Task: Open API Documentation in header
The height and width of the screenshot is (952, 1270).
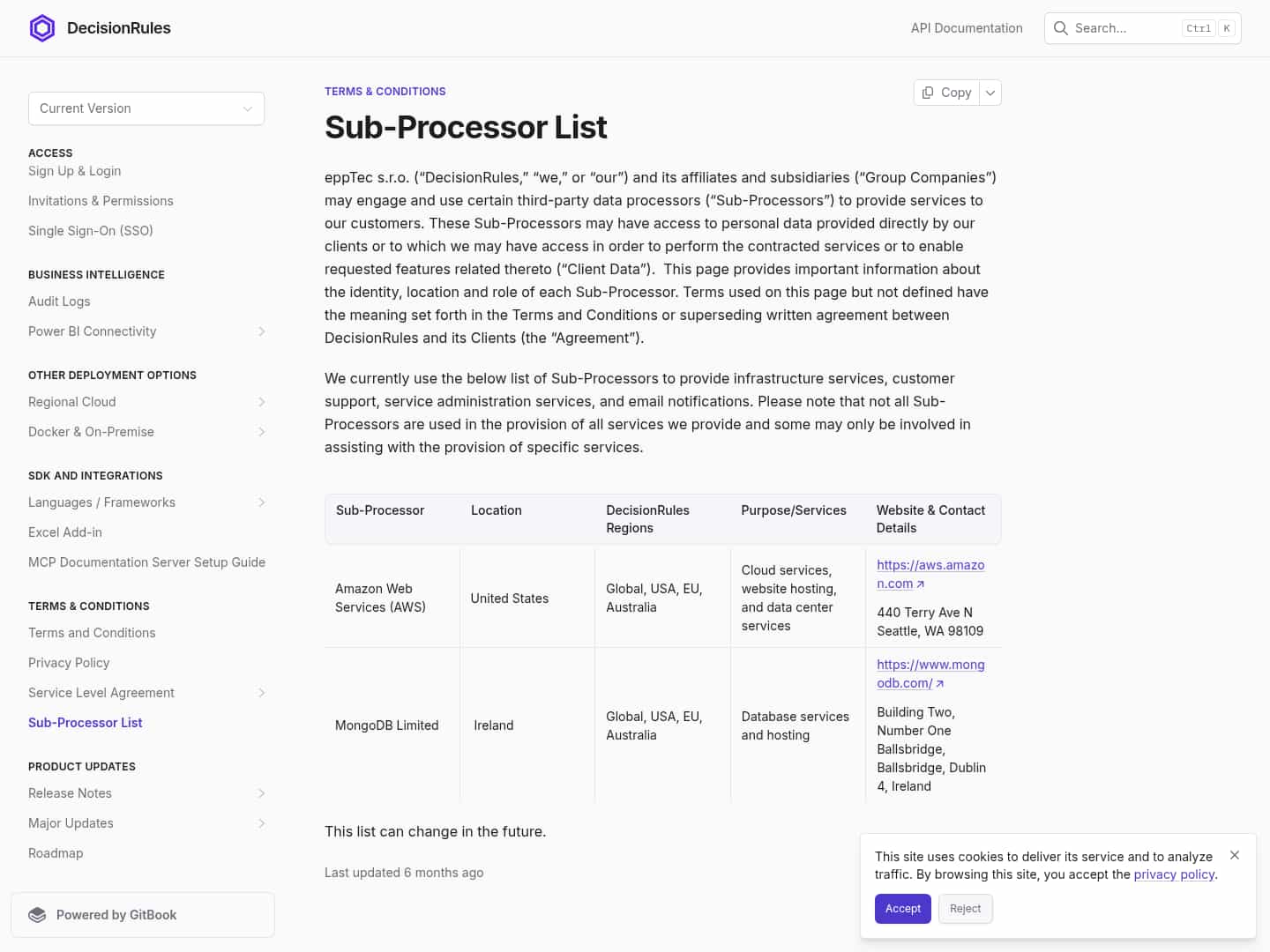Action: 967,28
